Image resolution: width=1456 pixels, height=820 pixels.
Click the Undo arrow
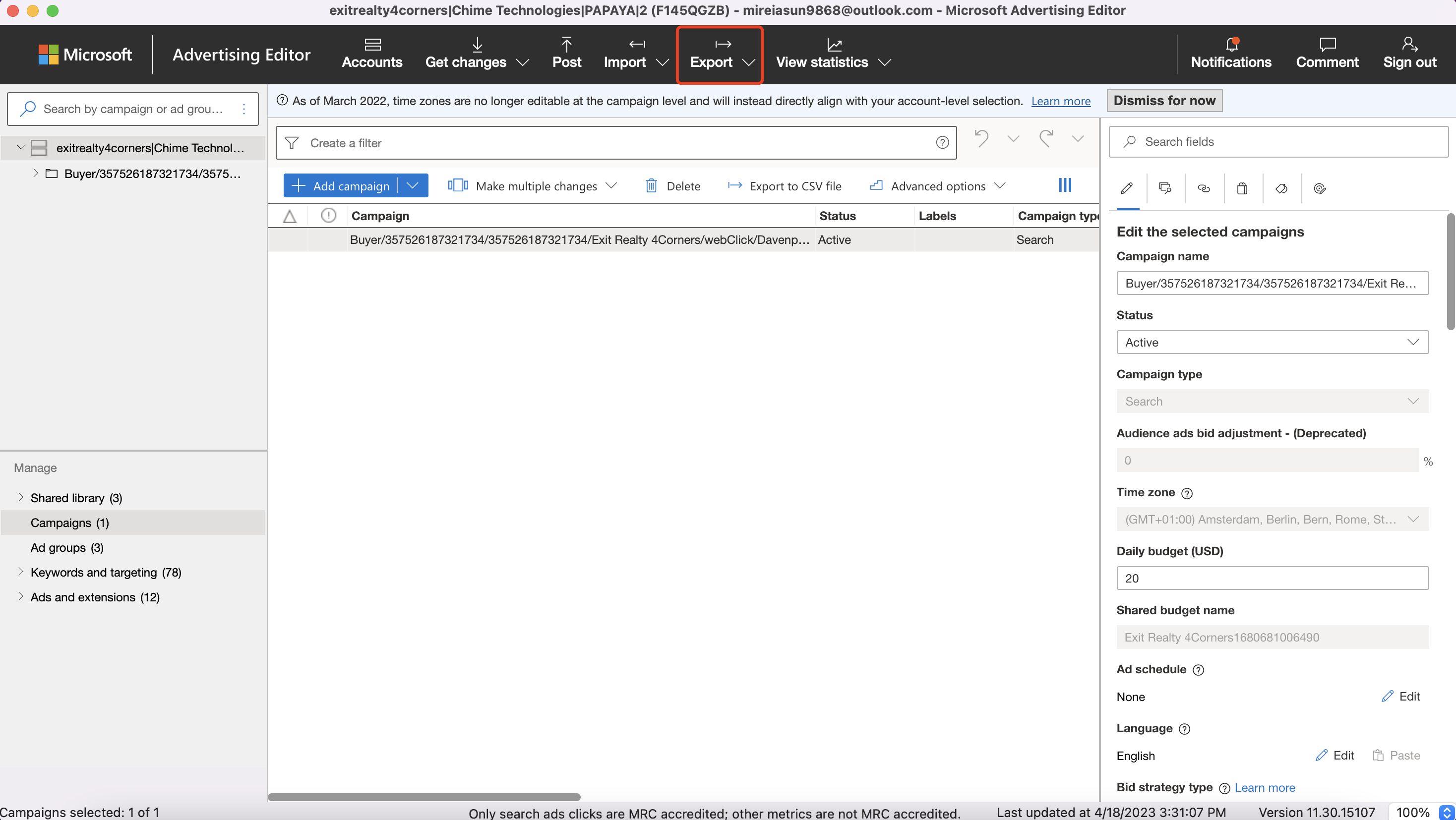[x=981, y=138]
